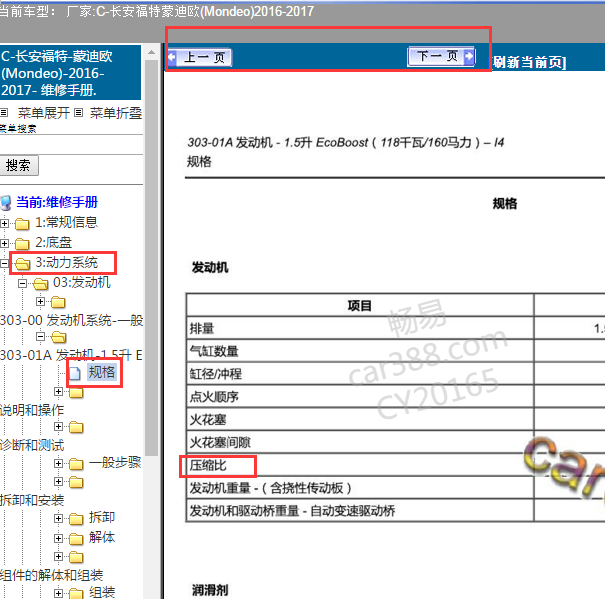Viewport: 605px width, 599px height.
Task: Select the 3:动力系统 tree item
Action: click(x=67, y=262)
